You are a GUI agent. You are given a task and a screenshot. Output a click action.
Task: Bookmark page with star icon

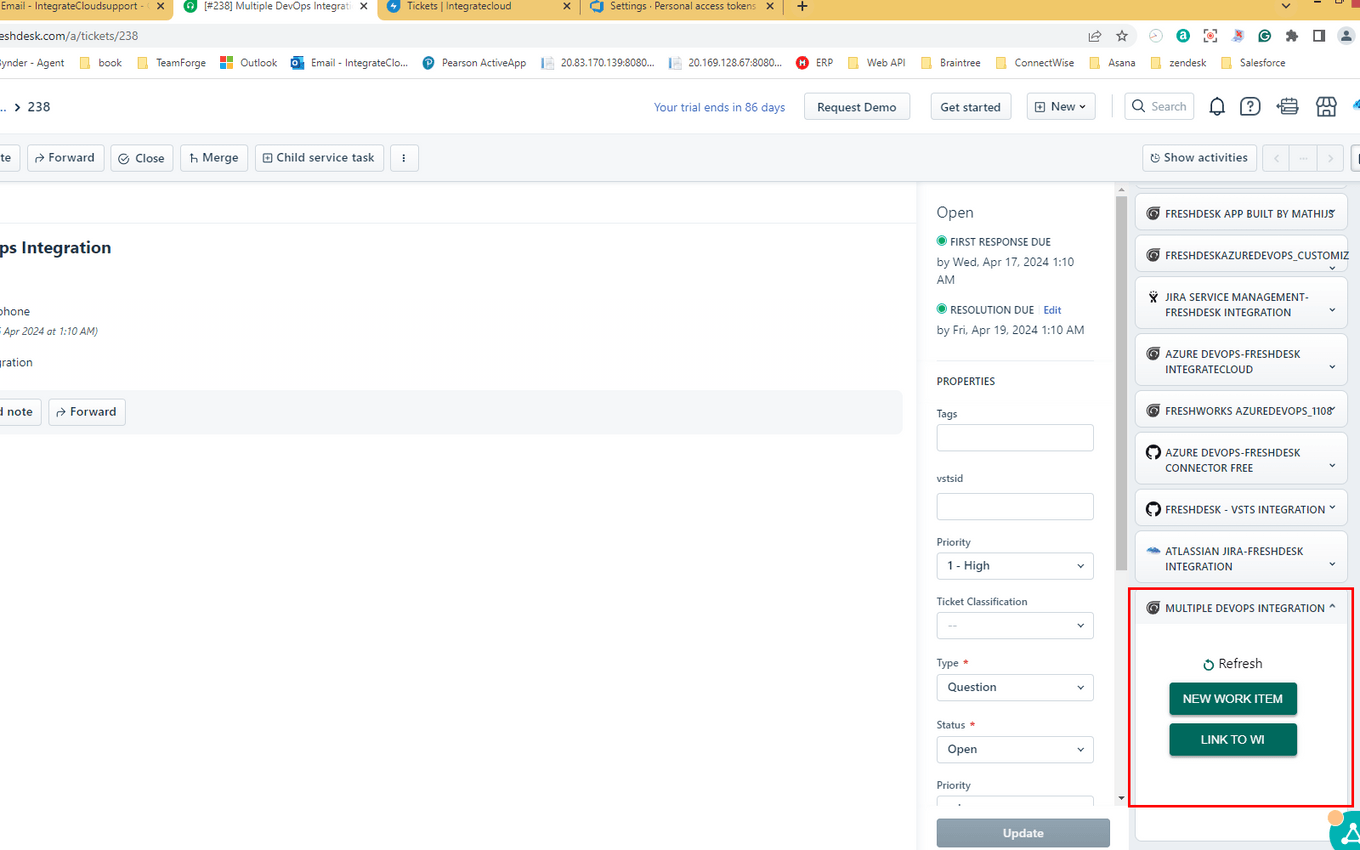(x=1122, y=36)
